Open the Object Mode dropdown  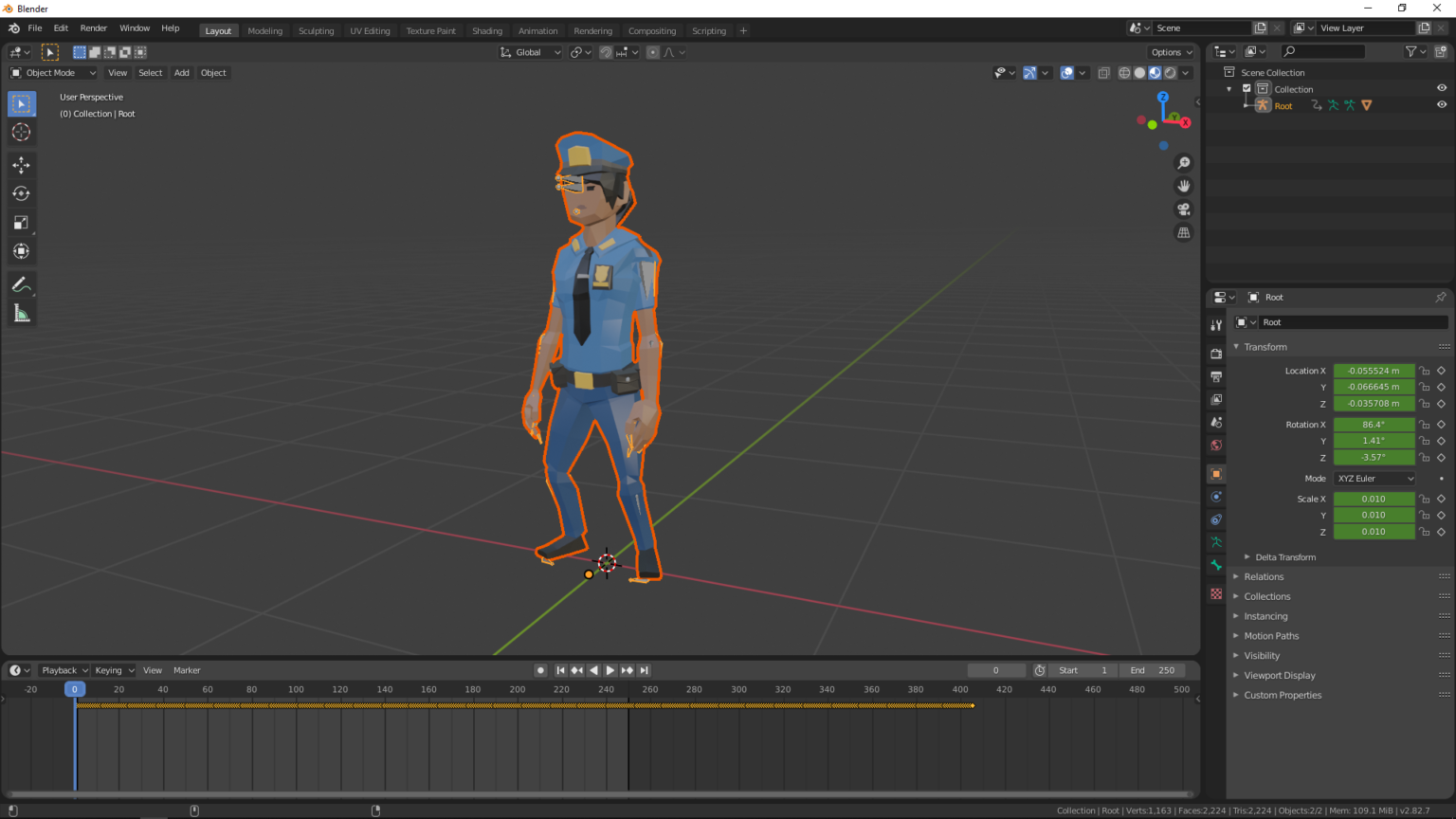(52, 72)
